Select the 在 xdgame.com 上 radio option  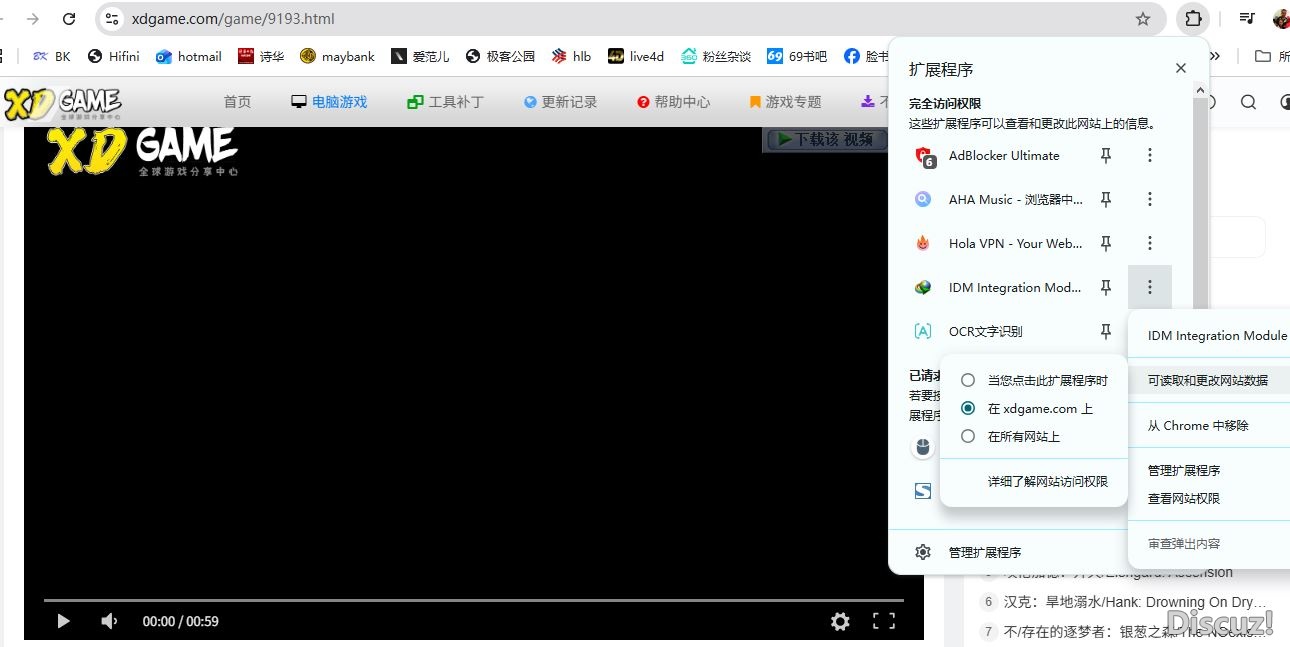click(968, 408)
